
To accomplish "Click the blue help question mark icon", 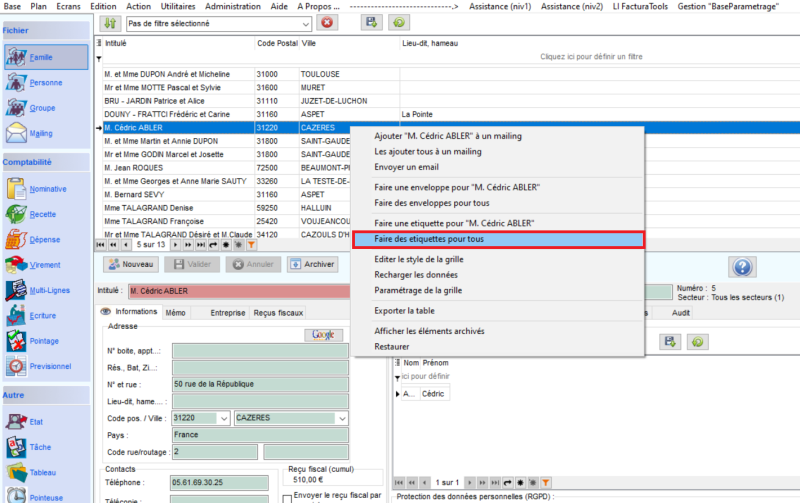I will [x=743, y=266].
